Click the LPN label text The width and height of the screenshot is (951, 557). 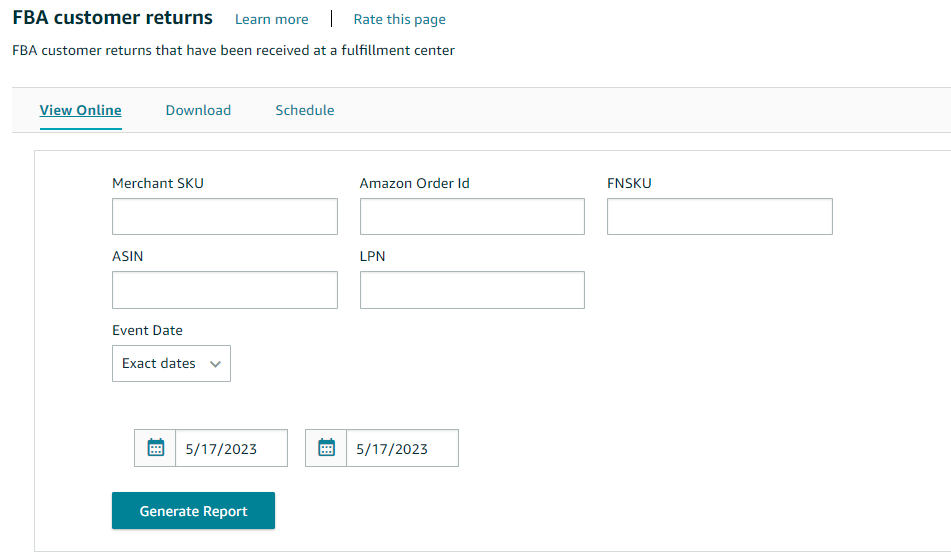[x=372, y=256]
